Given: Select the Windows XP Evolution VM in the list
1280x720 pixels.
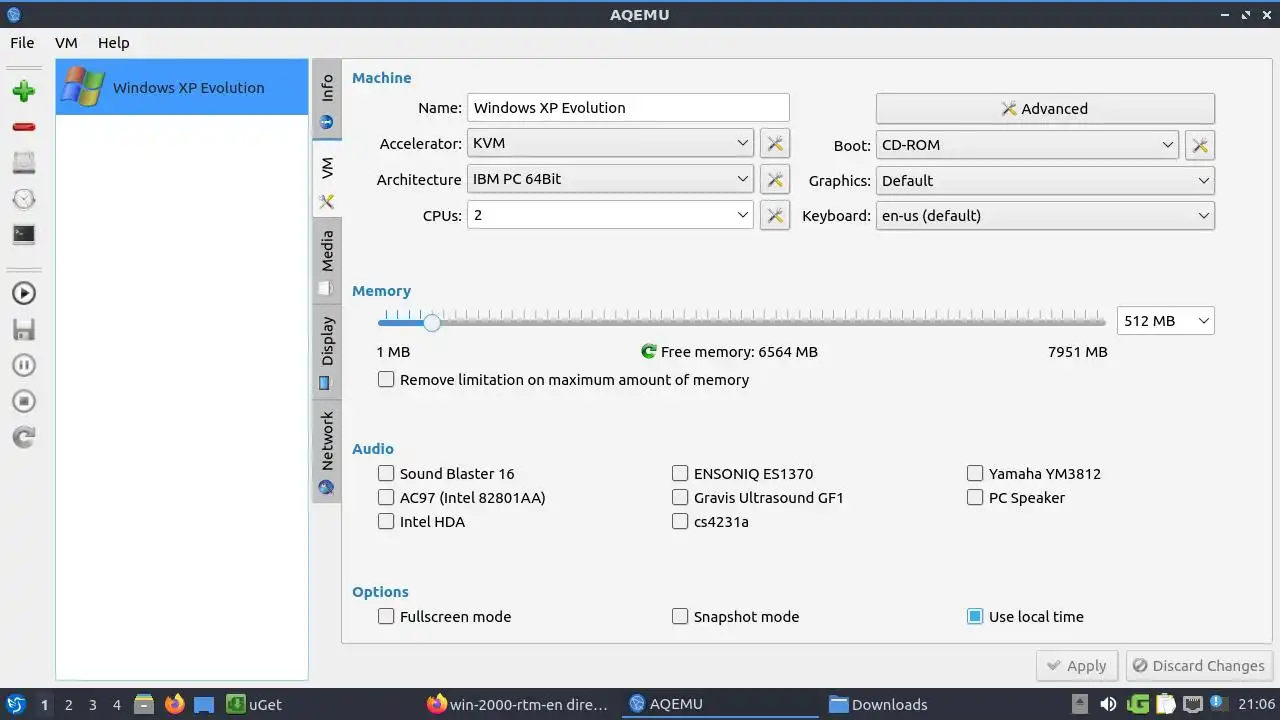Looking at the screenshot, I should [182, 87].
